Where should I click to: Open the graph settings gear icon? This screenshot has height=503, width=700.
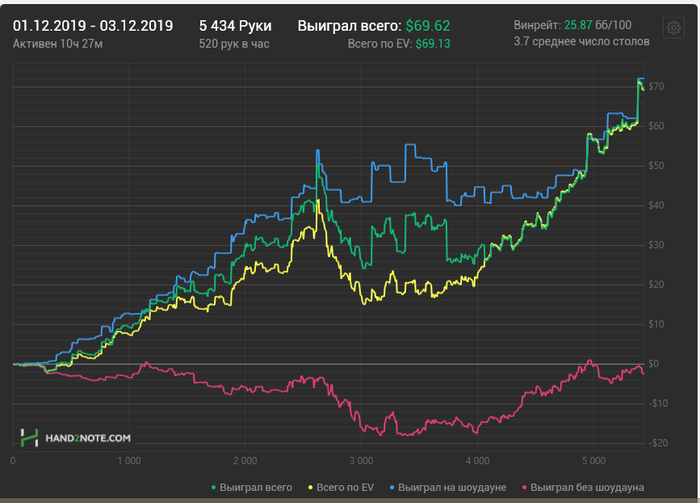[674, 28]
